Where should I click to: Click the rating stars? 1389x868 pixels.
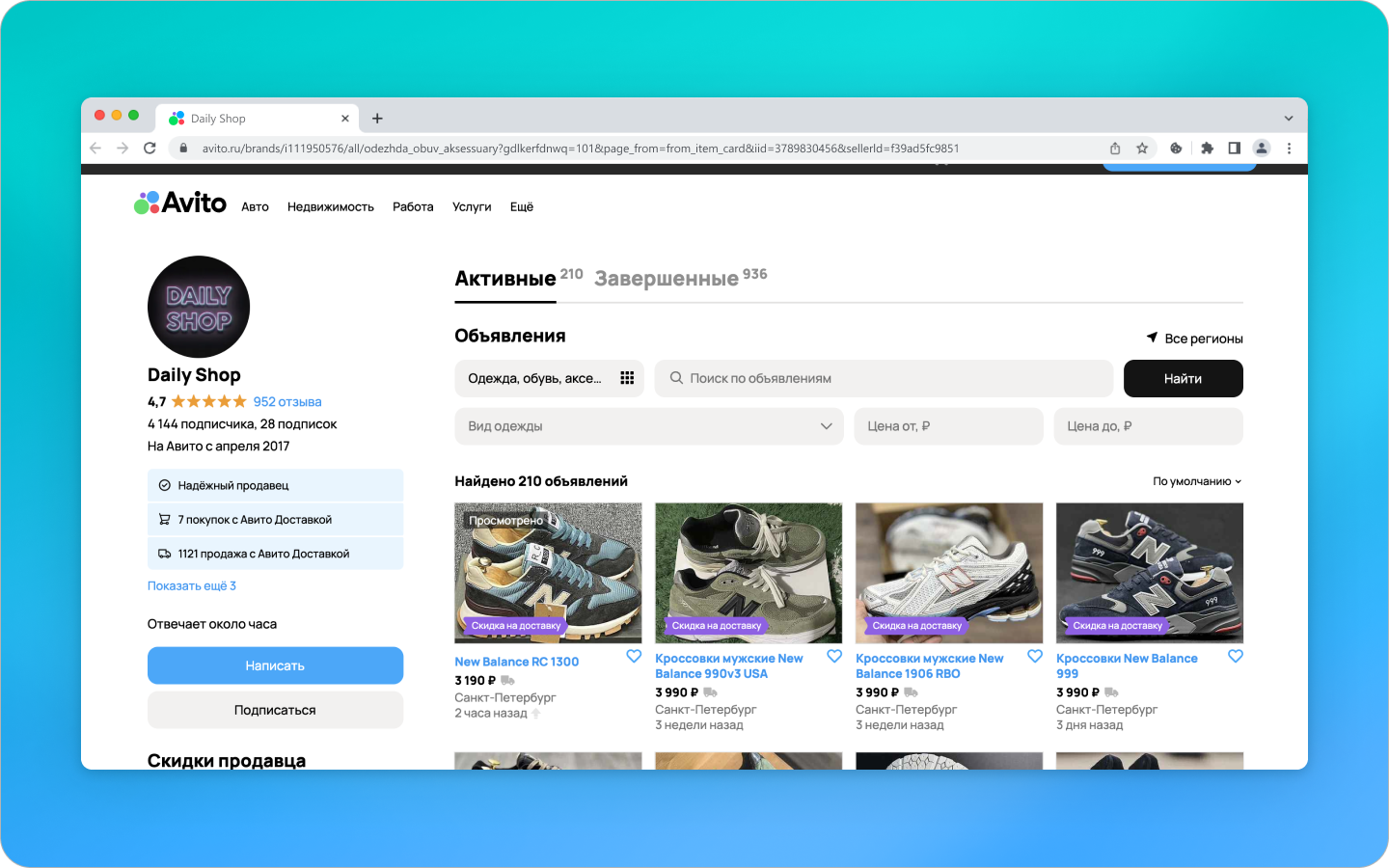click(209, 401)
